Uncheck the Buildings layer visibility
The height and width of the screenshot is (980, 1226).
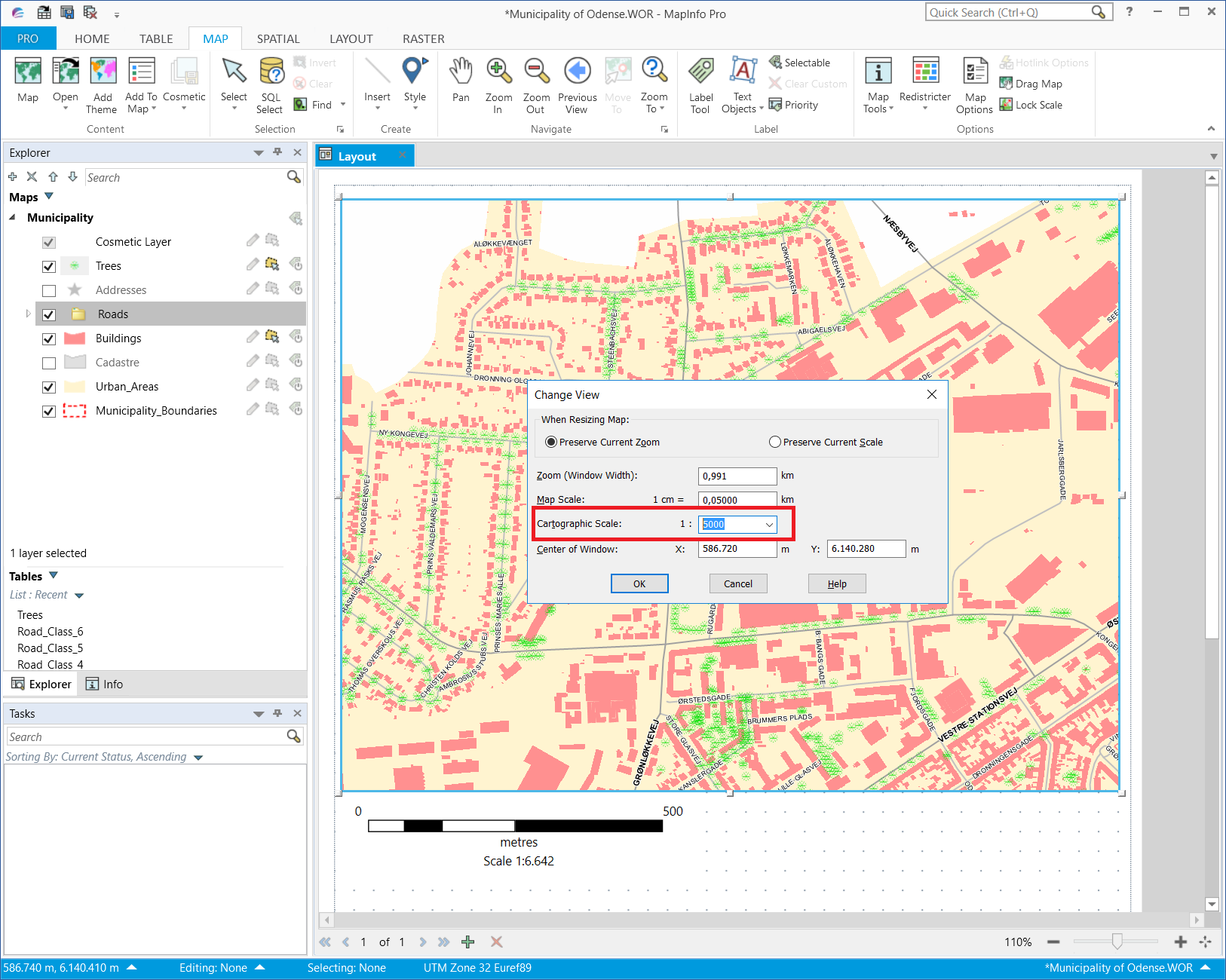[49, 338]
